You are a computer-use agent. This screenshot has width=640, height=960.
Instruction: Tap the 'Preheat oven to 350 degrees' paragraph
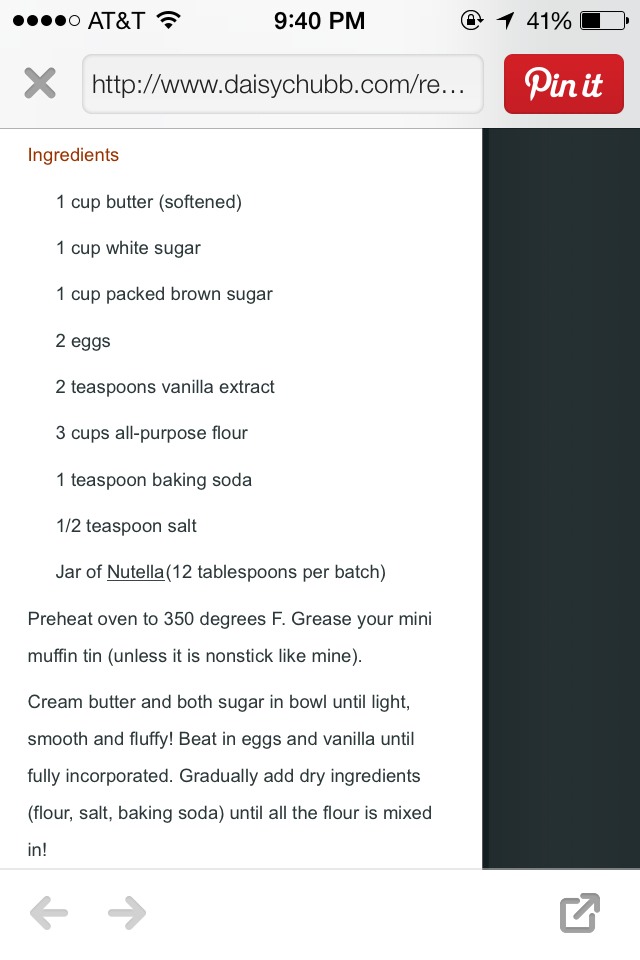coord(230,637)
